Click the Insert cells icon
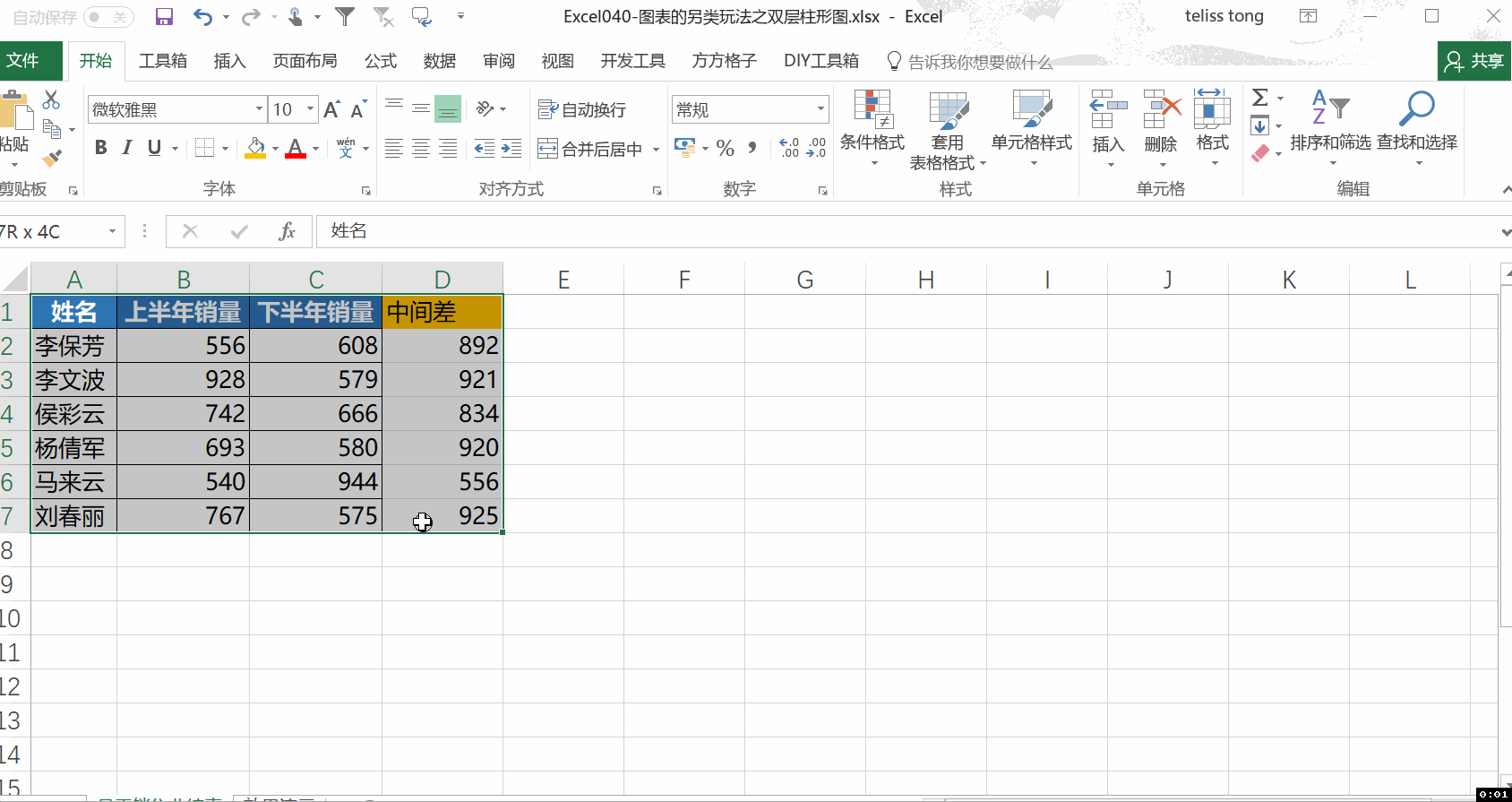The width and height of the screenshot is (1512, 802). 1108,109
